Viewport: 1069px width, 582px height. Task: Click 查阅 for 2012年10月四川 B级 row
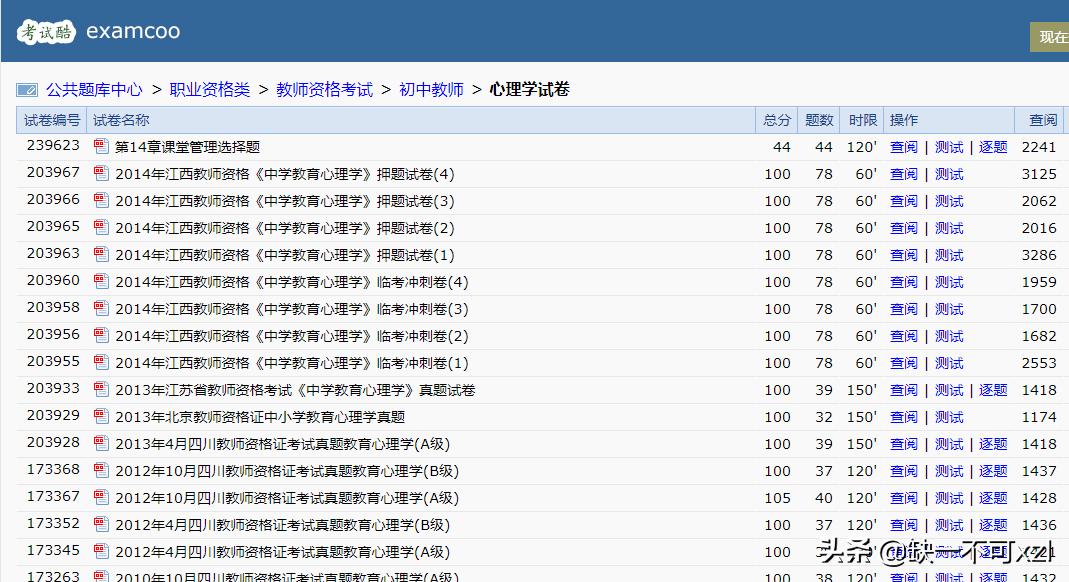[903, 472]
